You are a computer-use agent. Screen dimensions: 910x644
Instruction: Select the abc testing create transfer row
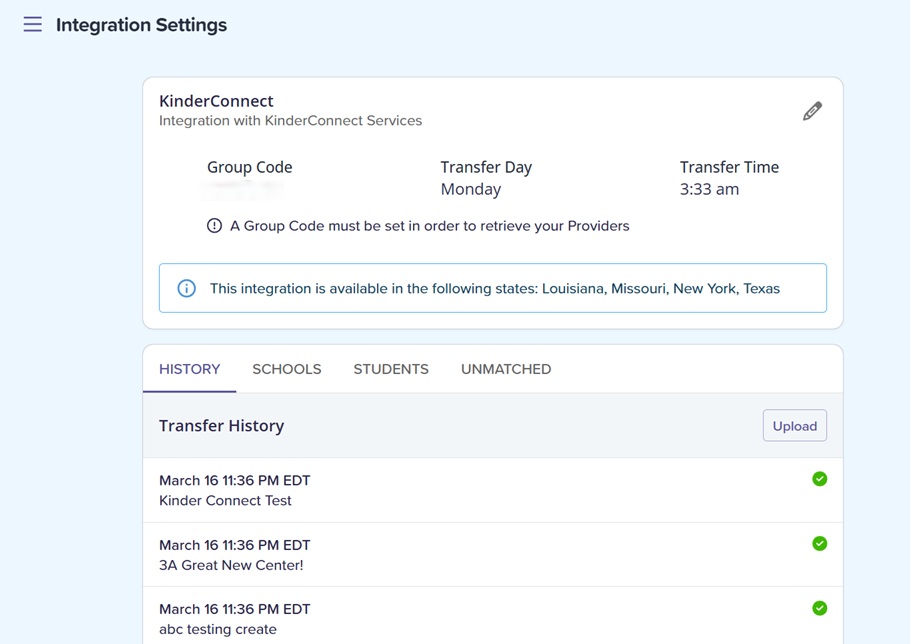[493, 616]
